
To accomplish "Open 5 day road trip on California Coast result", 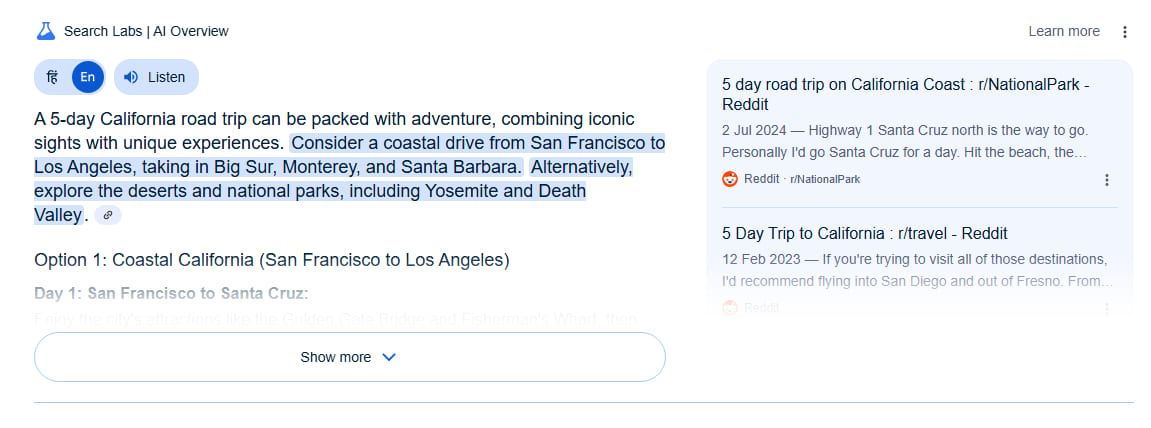I will coord(905,94).
